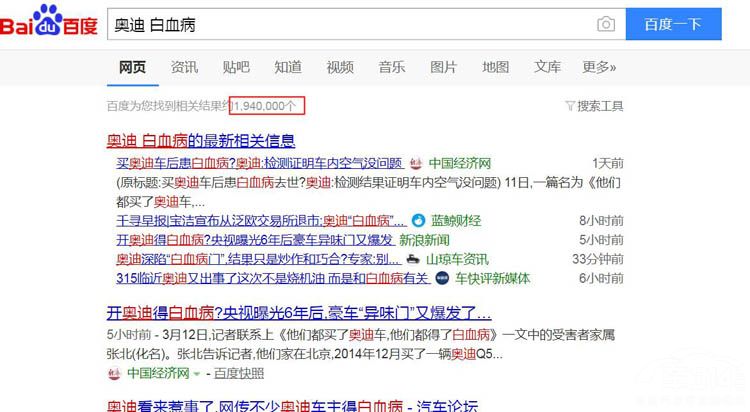Open 奥迪 白血病的最新相关信息 heading link

point(201,141)
